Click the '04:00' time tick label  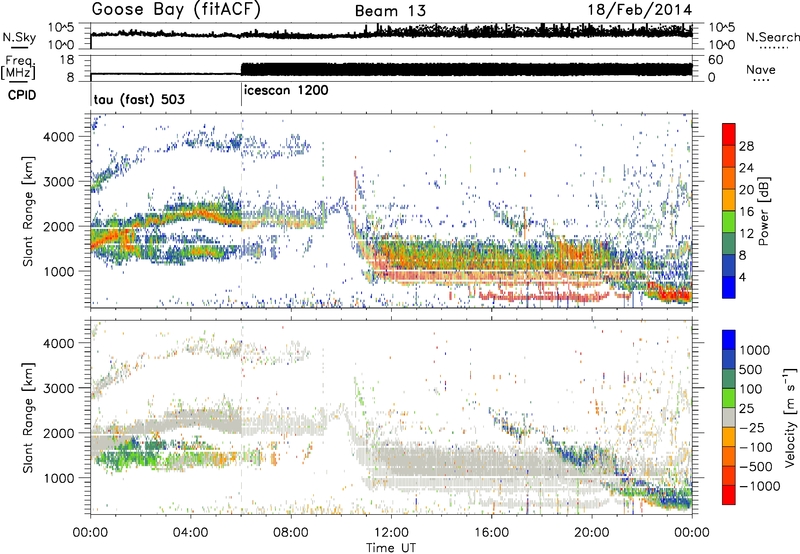tap(191, 533)
